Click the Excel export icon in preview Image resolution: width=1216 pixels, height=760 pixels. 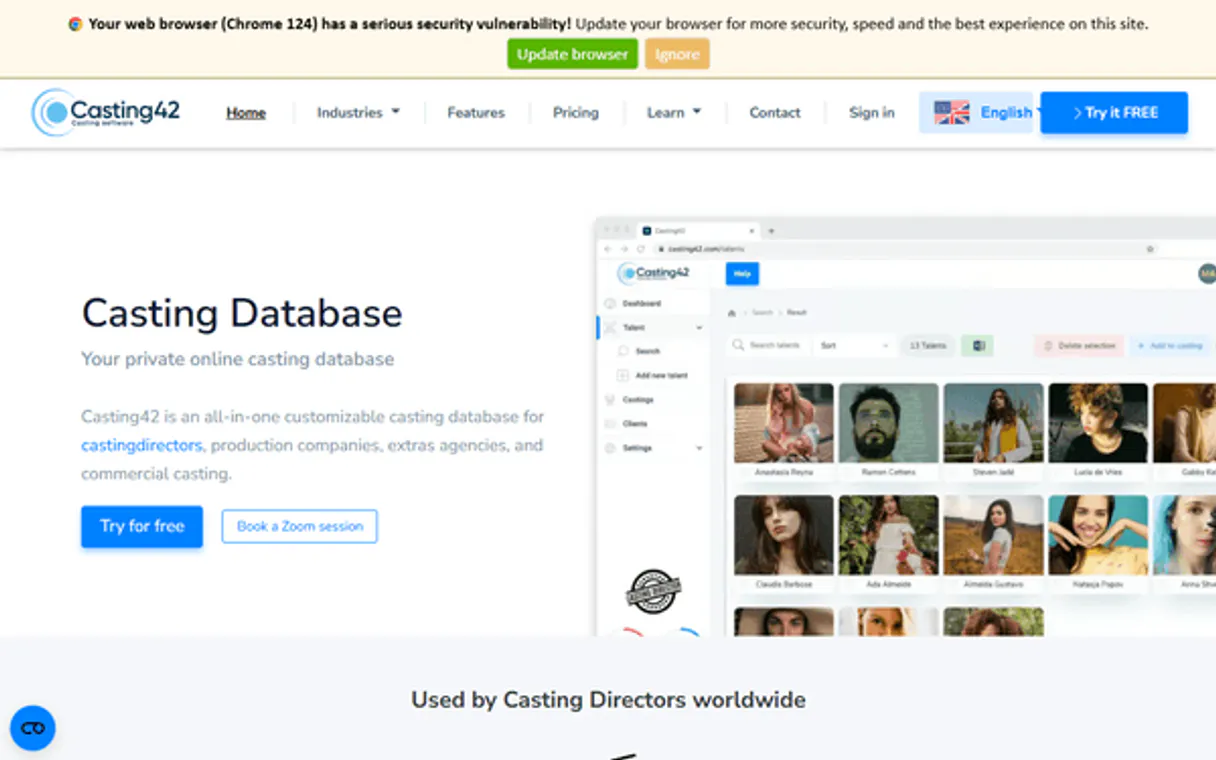pos(977,345)
